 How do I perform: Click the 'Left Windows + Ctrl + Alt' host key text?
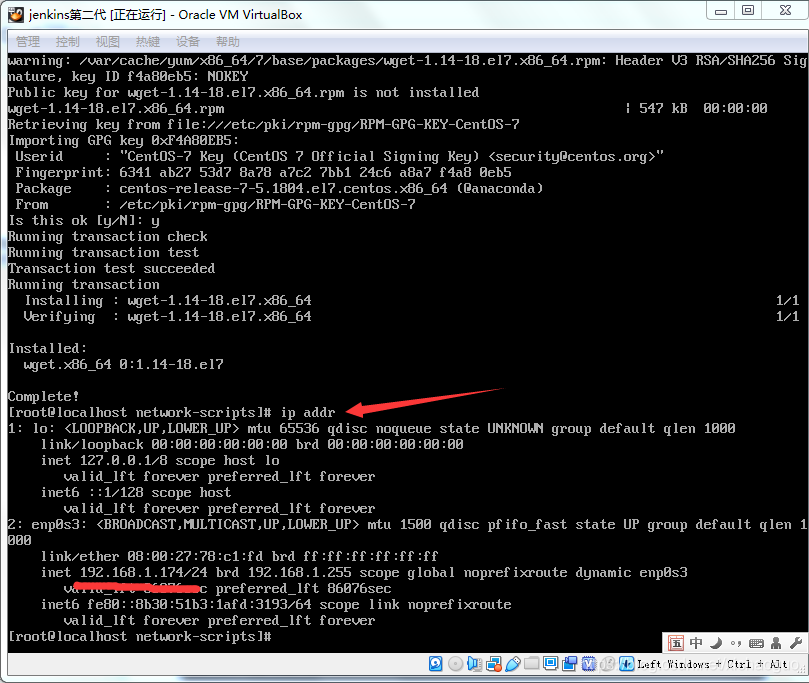click(x=713, y=664)
